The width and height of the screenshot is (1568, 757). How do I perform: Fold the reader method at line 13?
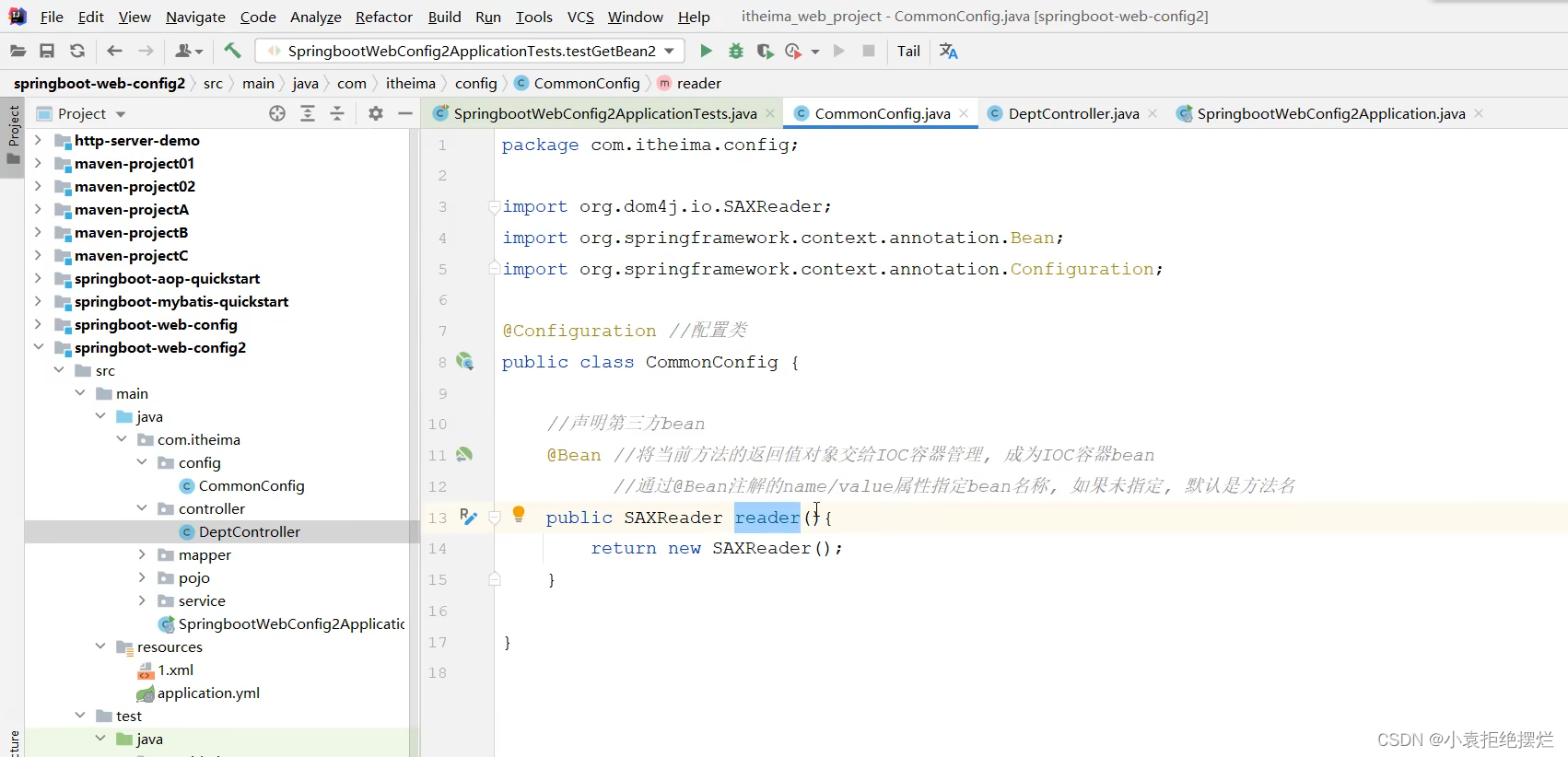point(495,518)
